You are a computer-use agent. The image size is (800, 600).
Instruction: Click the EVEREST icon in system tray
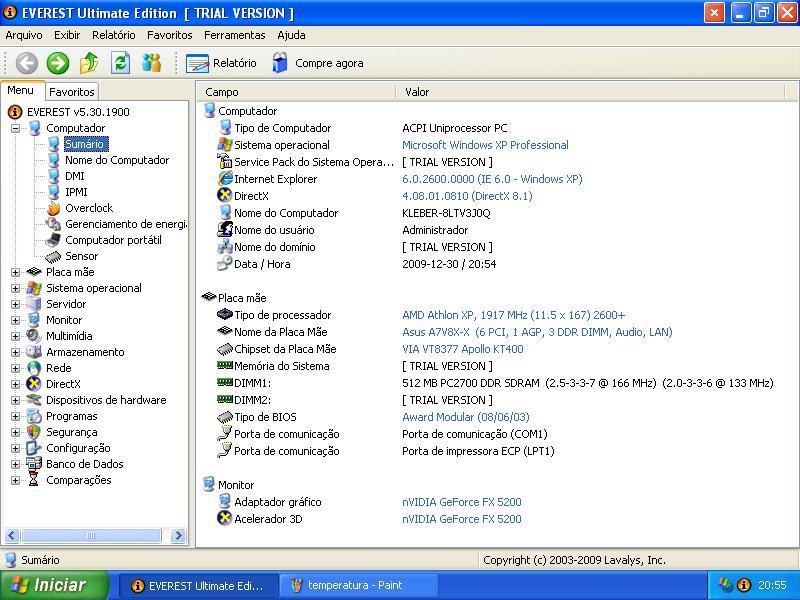(743, 585)
